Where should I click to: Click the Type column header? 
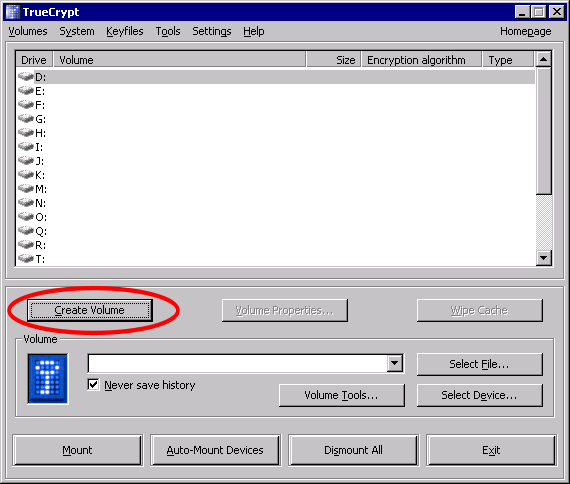click(509, 60)
